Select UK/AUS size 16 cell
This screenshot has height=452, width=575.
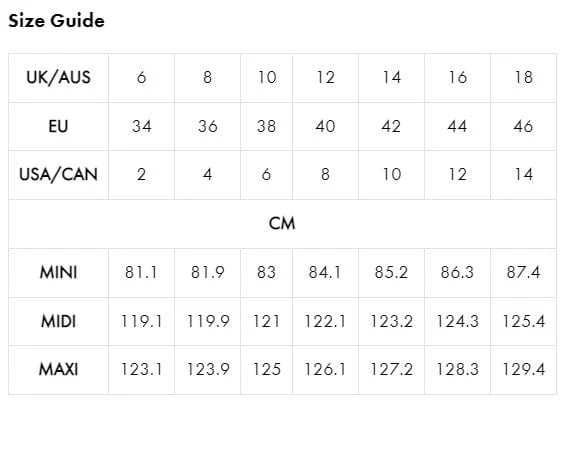click(x=457, y=78)
